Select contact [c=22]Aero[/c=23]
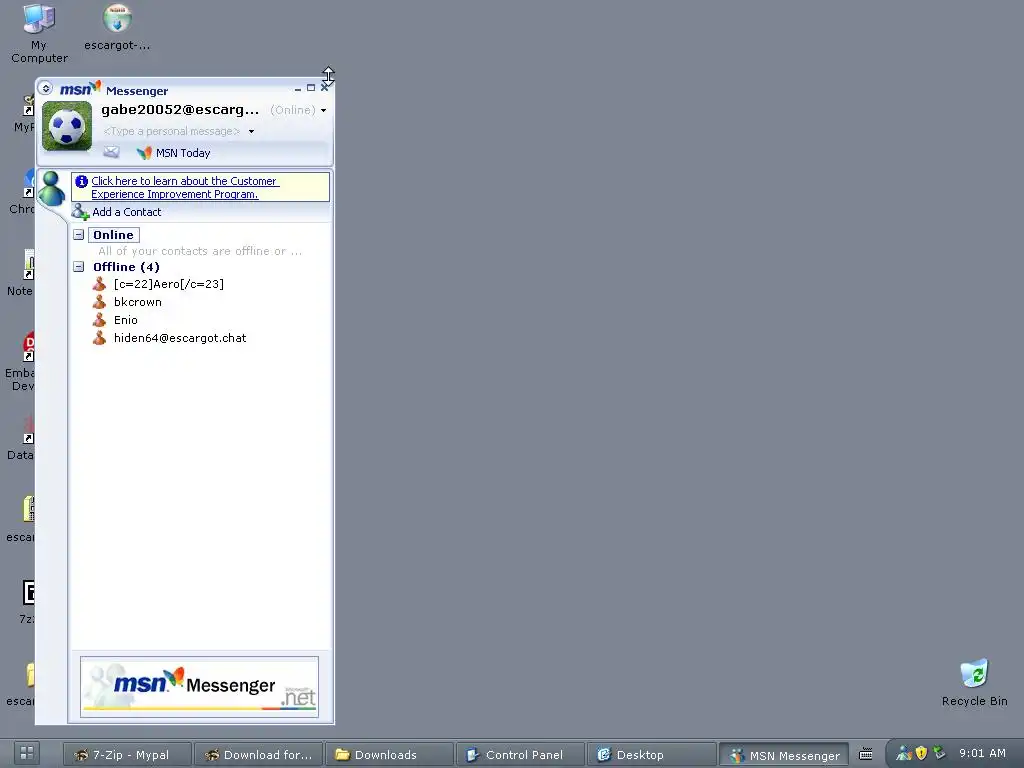 168,284
